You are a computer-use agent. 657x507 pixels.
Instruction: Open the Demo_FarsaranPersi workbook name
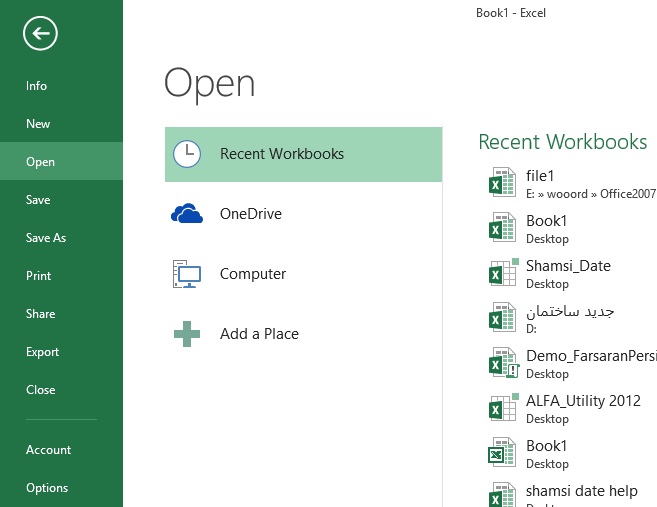(x=591, y=356)
